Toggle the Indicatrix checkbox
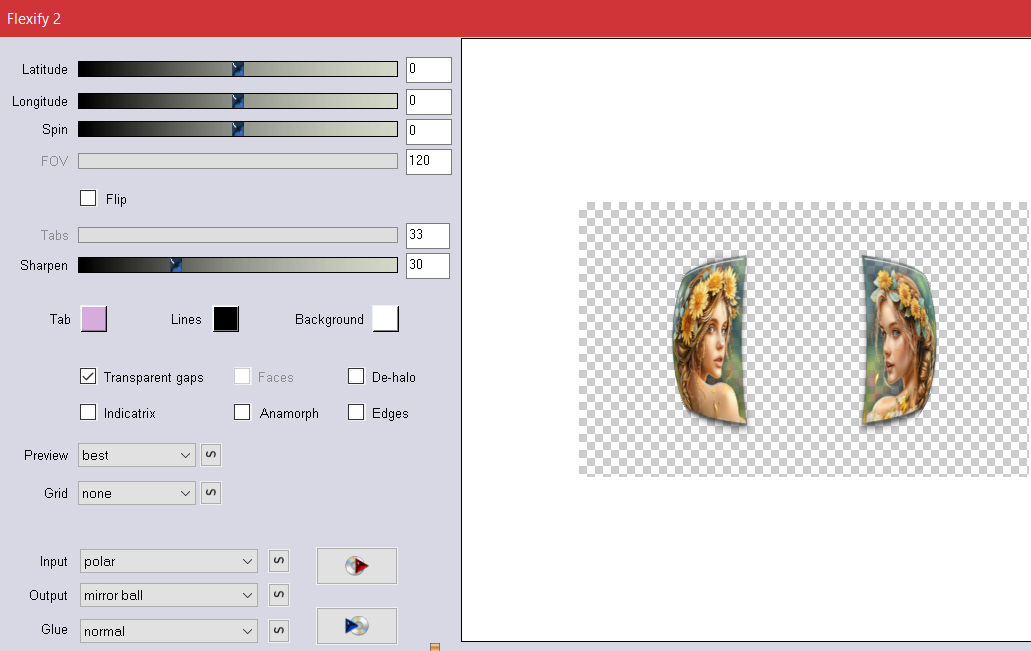The image size is (1031, 651). (x=88, y=413)
